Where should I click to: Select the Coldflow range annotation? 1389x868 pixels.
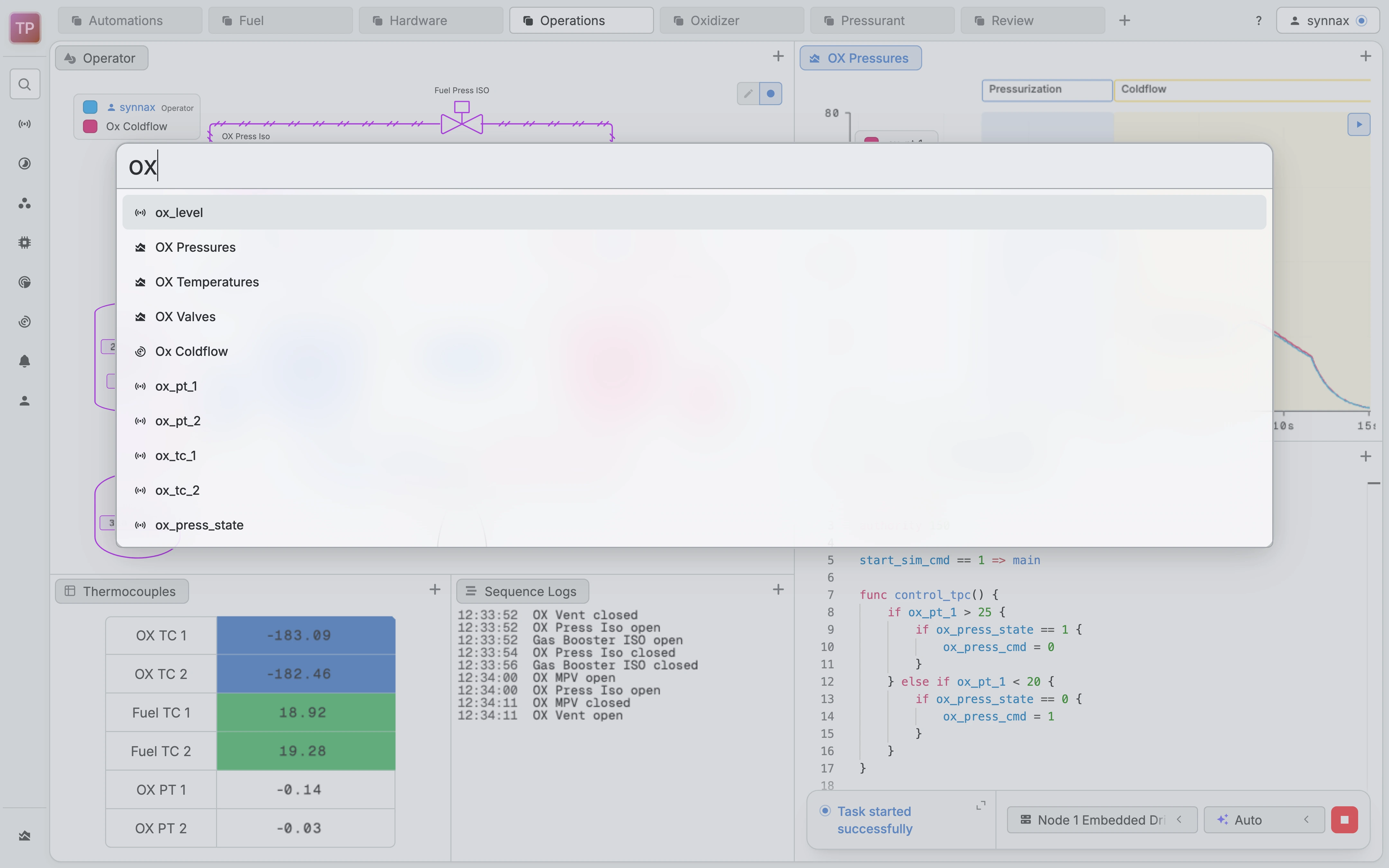pos(1242,90)
